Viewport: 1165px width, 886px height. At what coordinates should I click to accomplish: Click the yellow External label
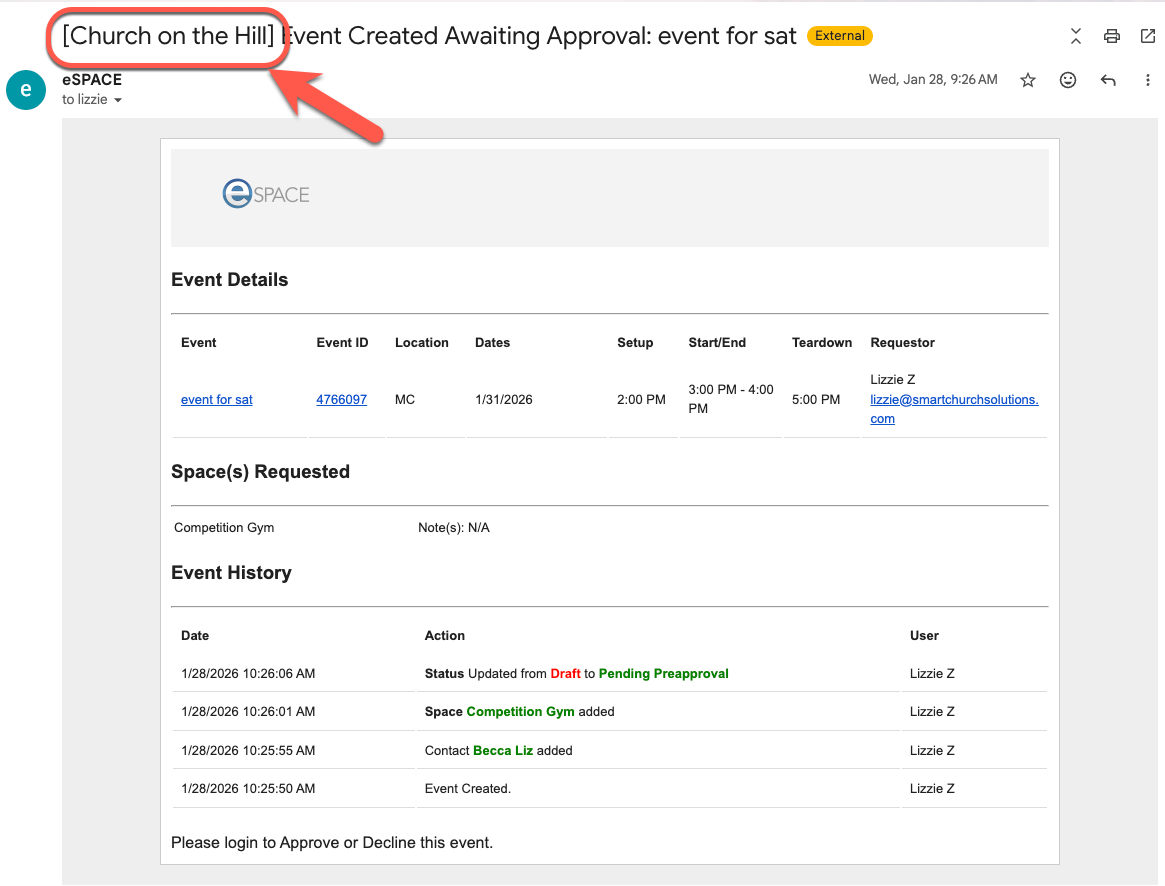(x=839, y=36)
